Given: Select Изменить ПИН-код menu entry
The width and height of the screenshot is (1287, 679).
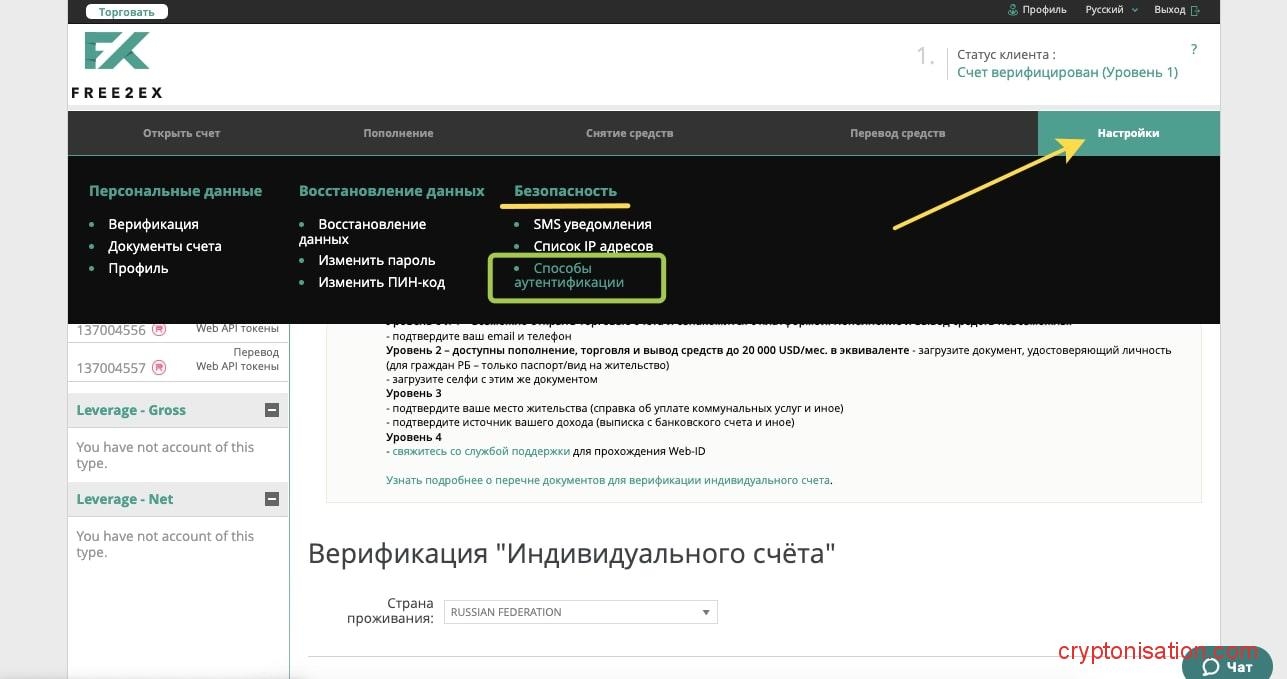Looking at the screenshot, I should pos(381,282).
